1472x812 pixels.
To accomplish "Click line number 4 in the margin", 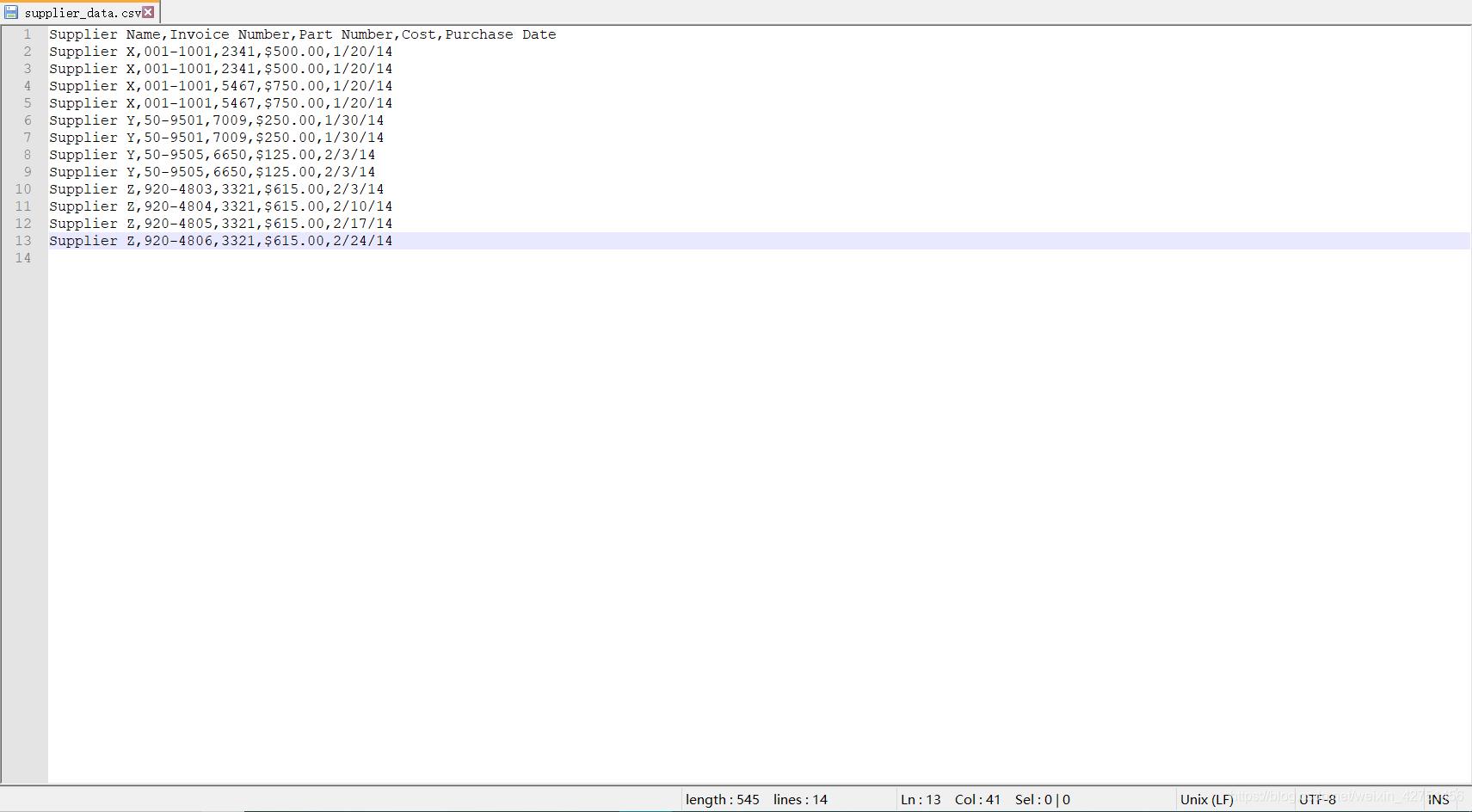I will [27, 86].
